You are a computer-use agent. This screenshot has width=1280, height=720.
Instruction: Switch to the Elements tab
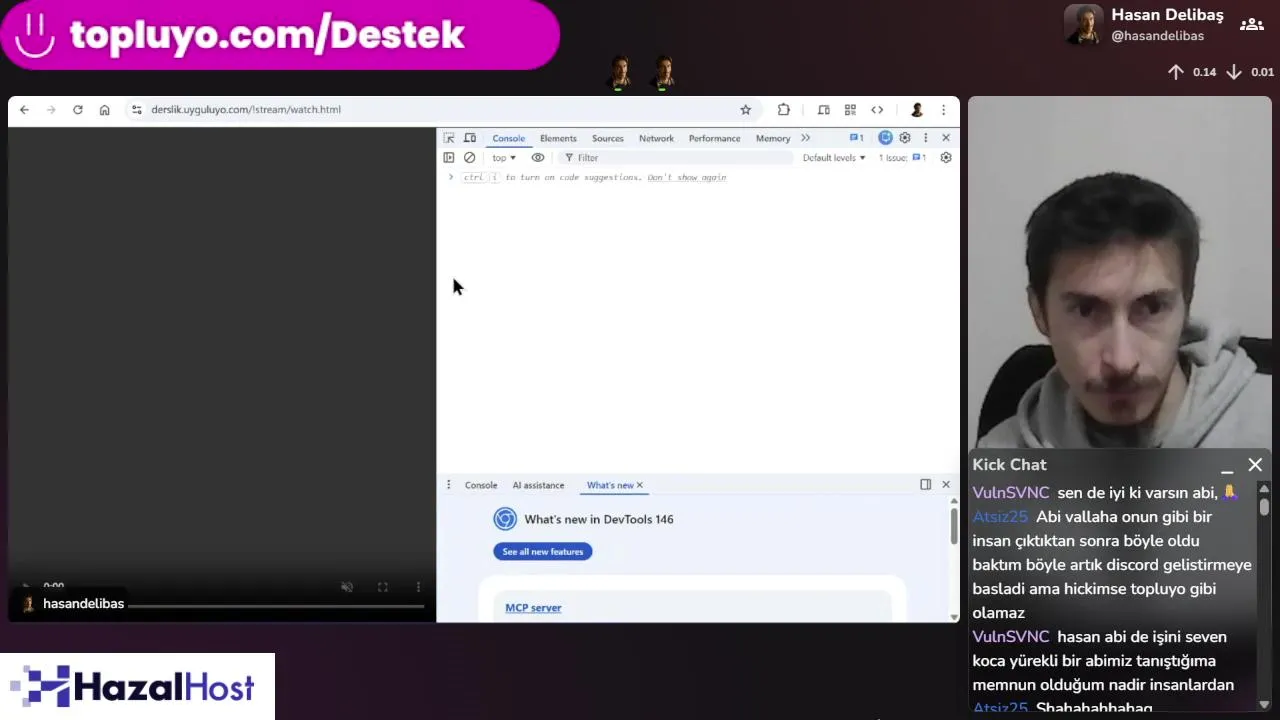pos(558,138)
